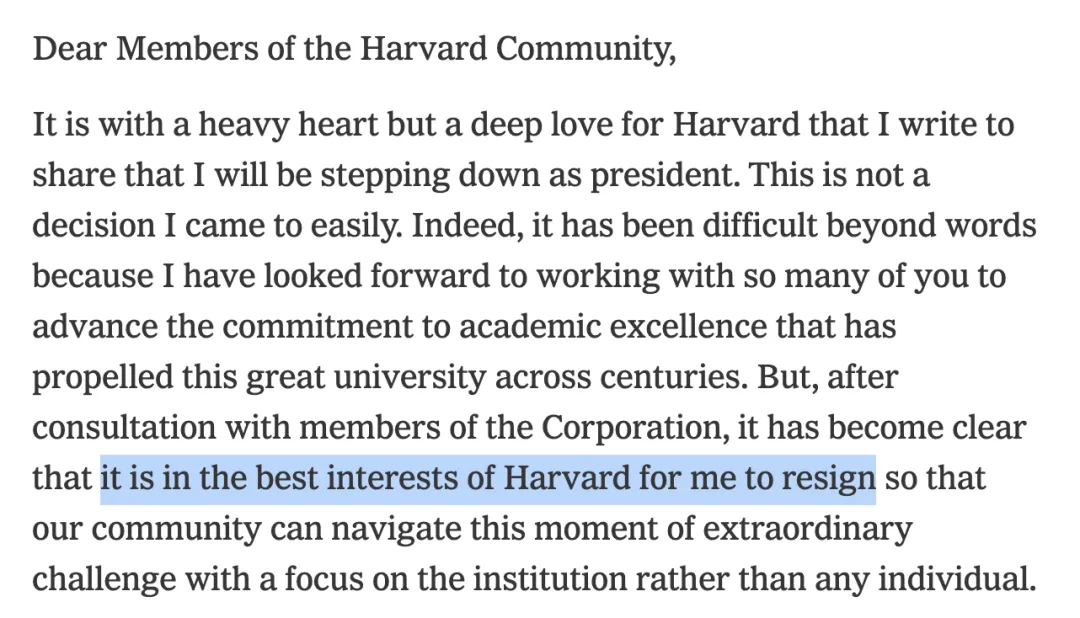Click the word 'extraordinary'
Image resolution: width=1080 pixels, height=618 pixels.
(800, 527)
